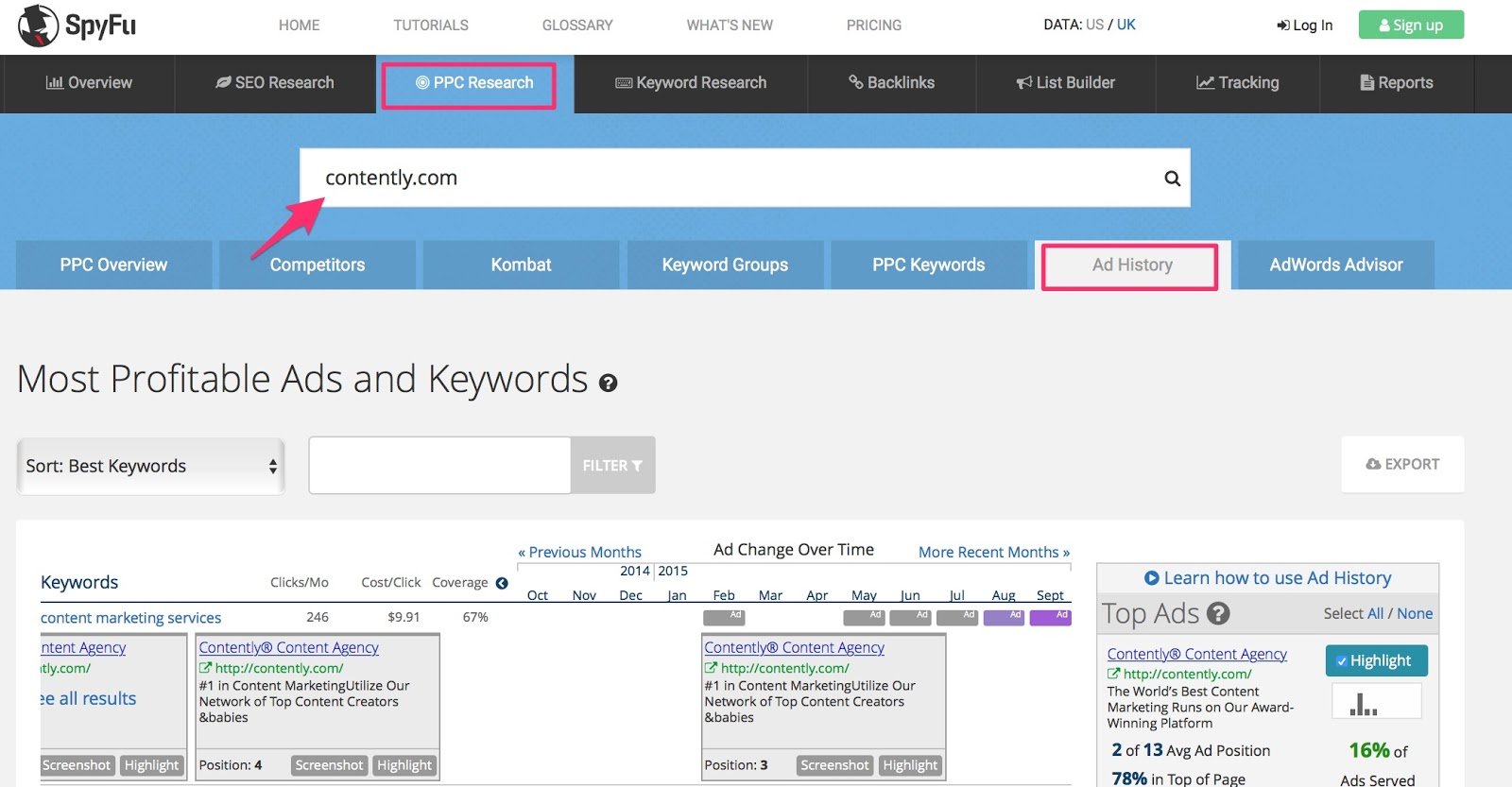Open the Sort: Best Keywords dropdown
Image resolution: width=1512 pixels, height=787 pixels.
[x=151, y=466]
